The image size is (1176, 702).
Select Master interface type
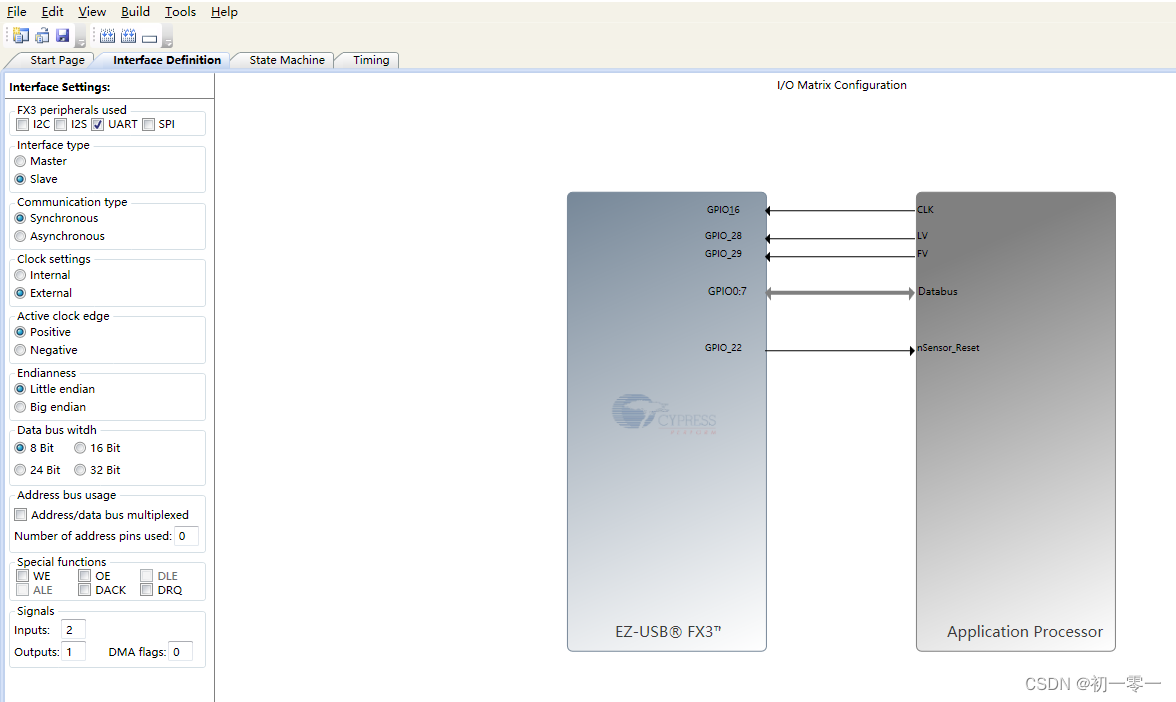(20, 161)
